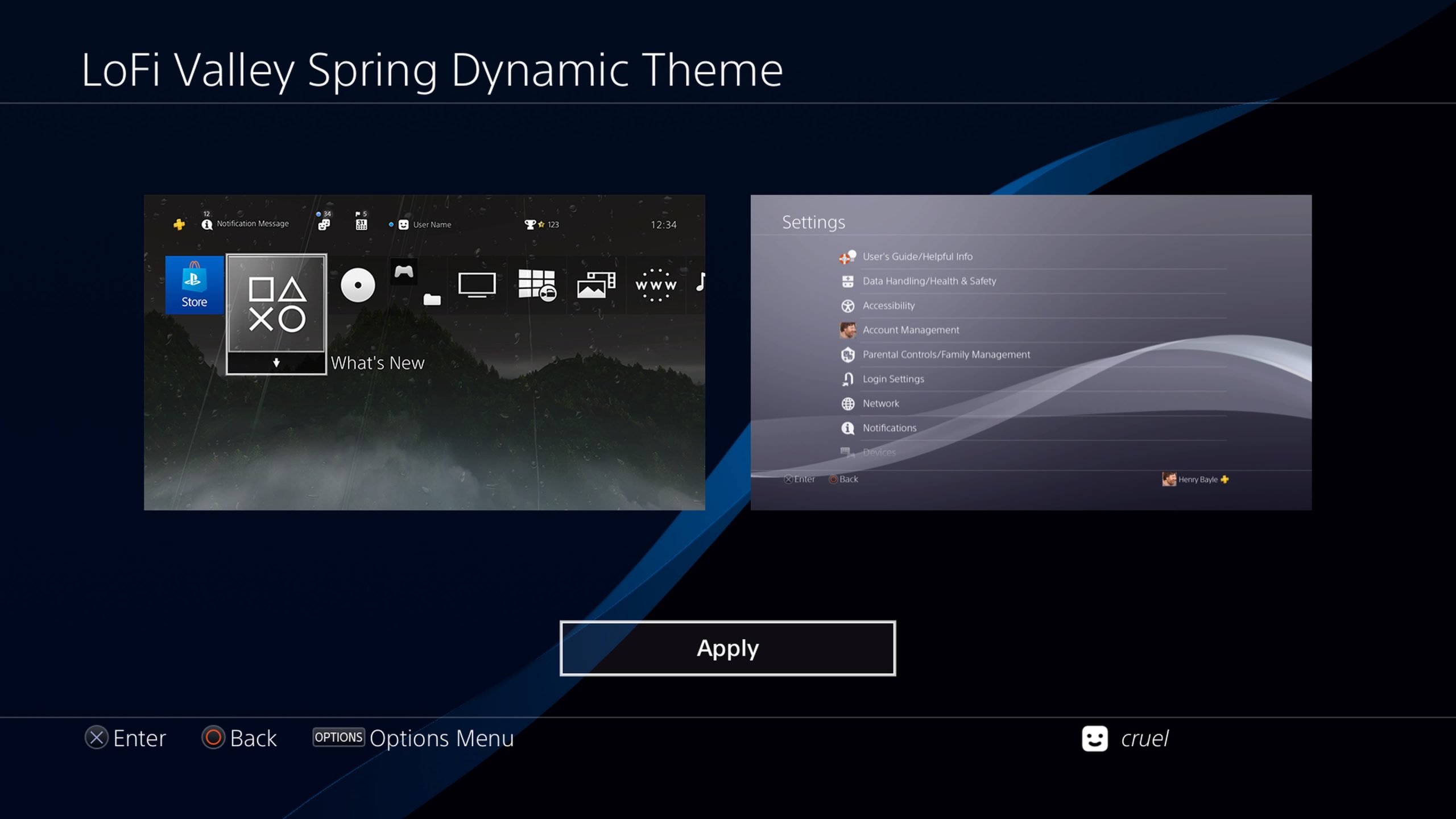
Task: Click the Enter cross button hint
Action: [x=97, y=738]
